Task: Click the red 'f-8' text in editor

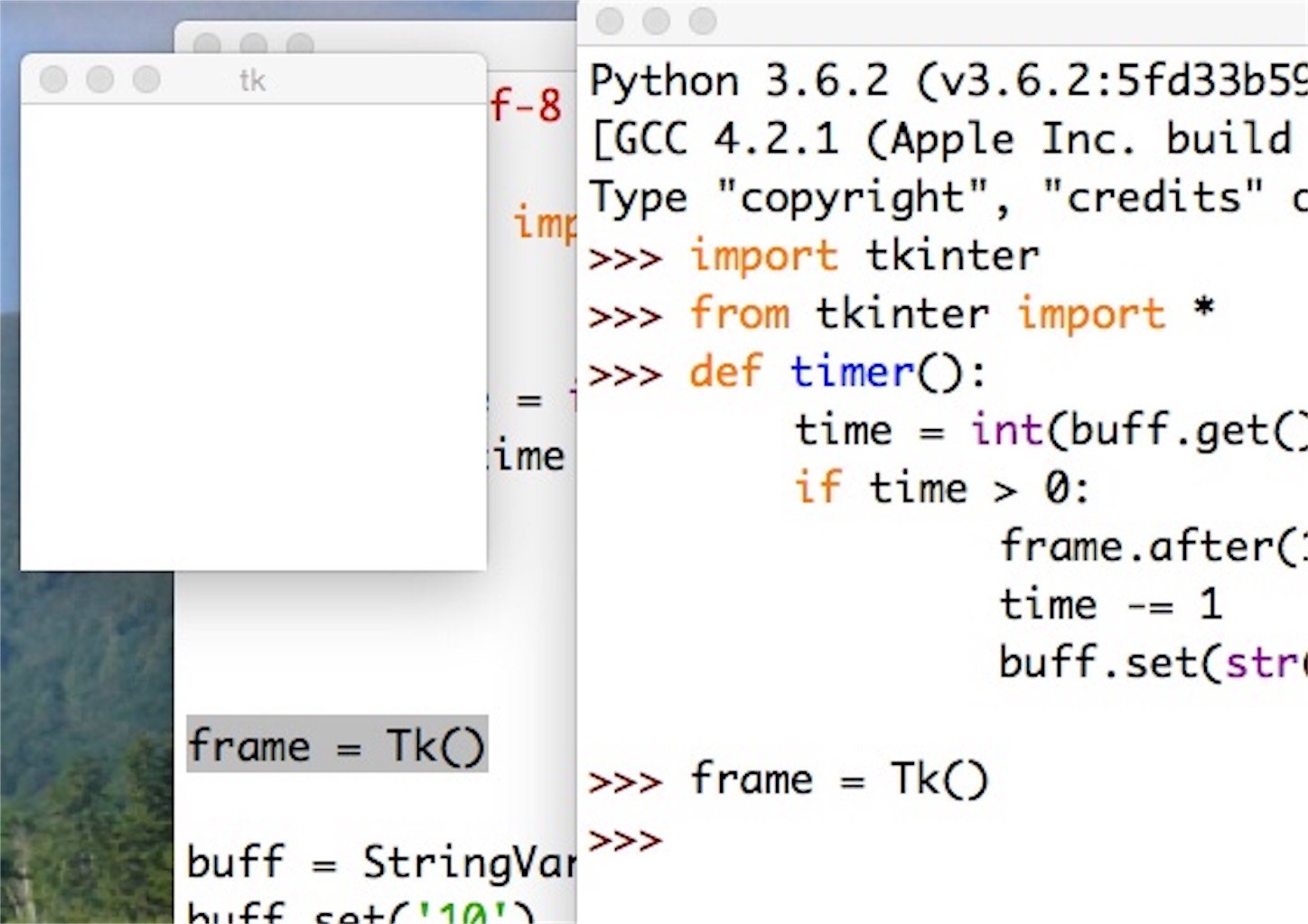Action: 526,105
